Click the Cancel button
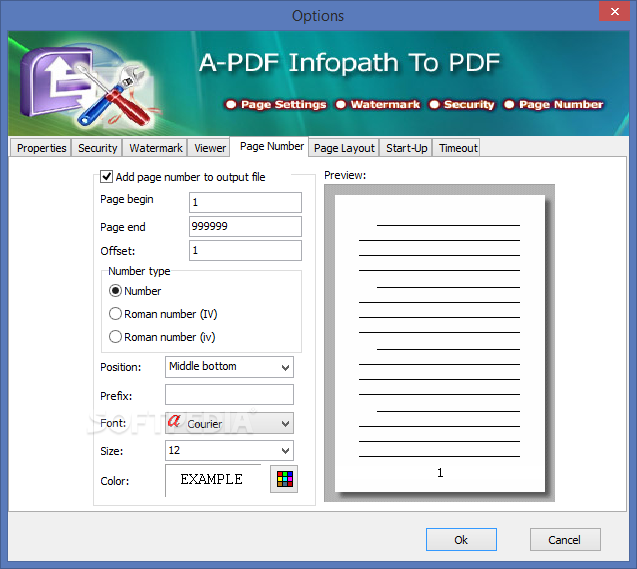 [x=565, y=540]
